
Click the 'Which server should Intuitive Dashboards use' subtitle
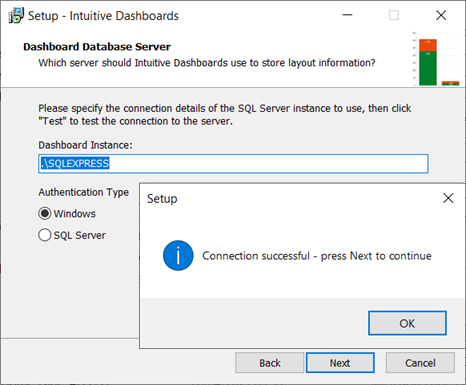pos(207,63)
